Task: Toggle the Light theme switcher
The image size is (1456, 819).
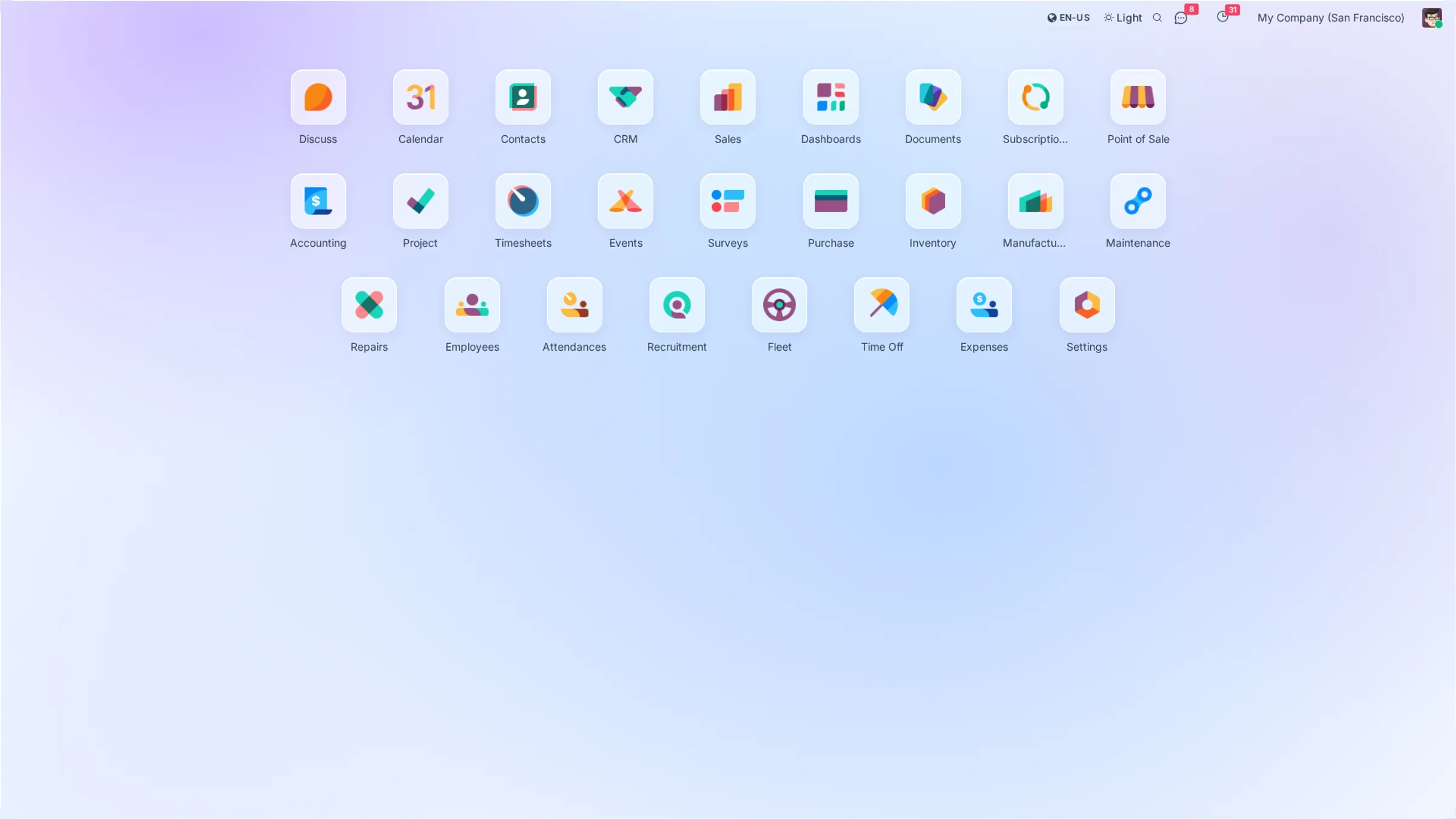Action: (x=1122, y=18)
